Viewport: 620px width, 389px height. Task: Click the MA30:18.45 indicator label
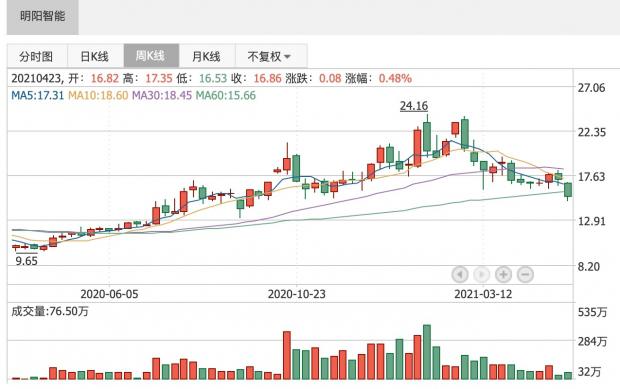point(162,95)
